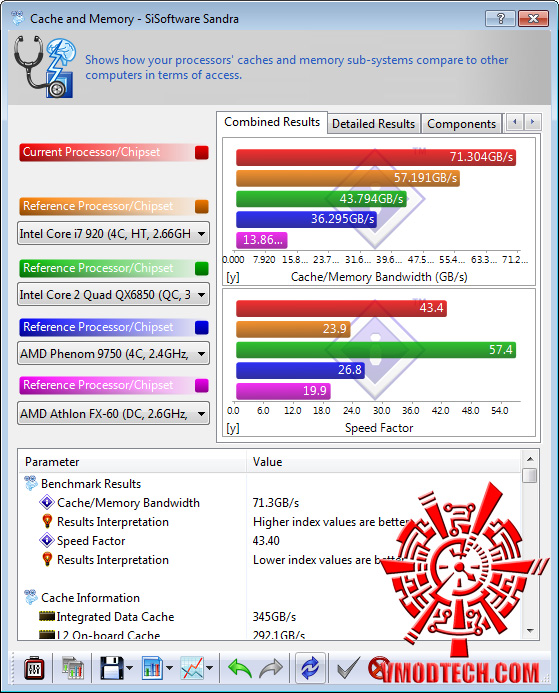Open the Components tab
The width and height of the screenshot is (559, 693).
tap(461, 124)
